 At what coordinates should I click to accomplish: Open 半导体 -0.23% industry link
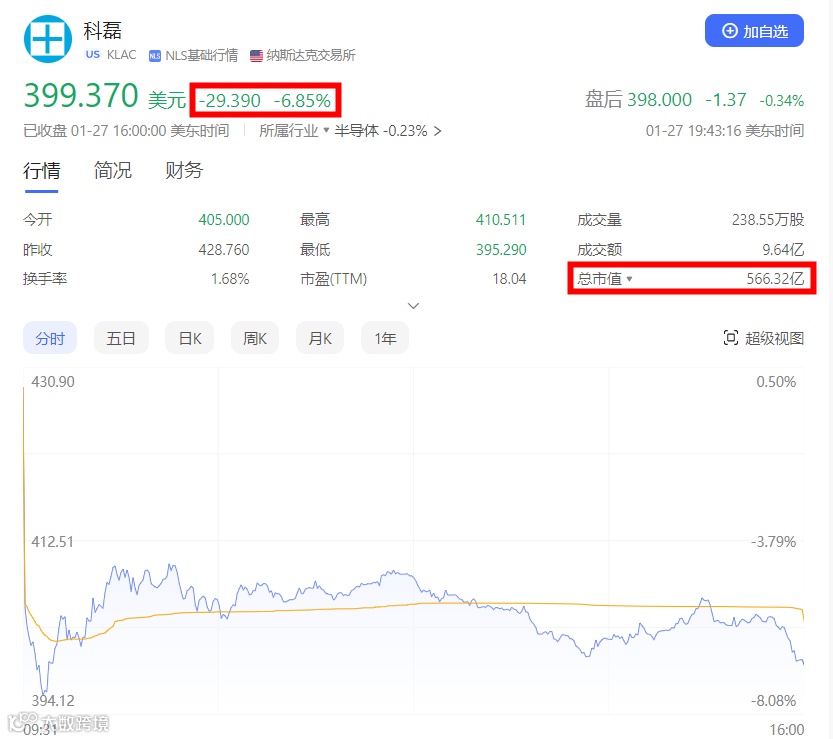pos(387,131)
